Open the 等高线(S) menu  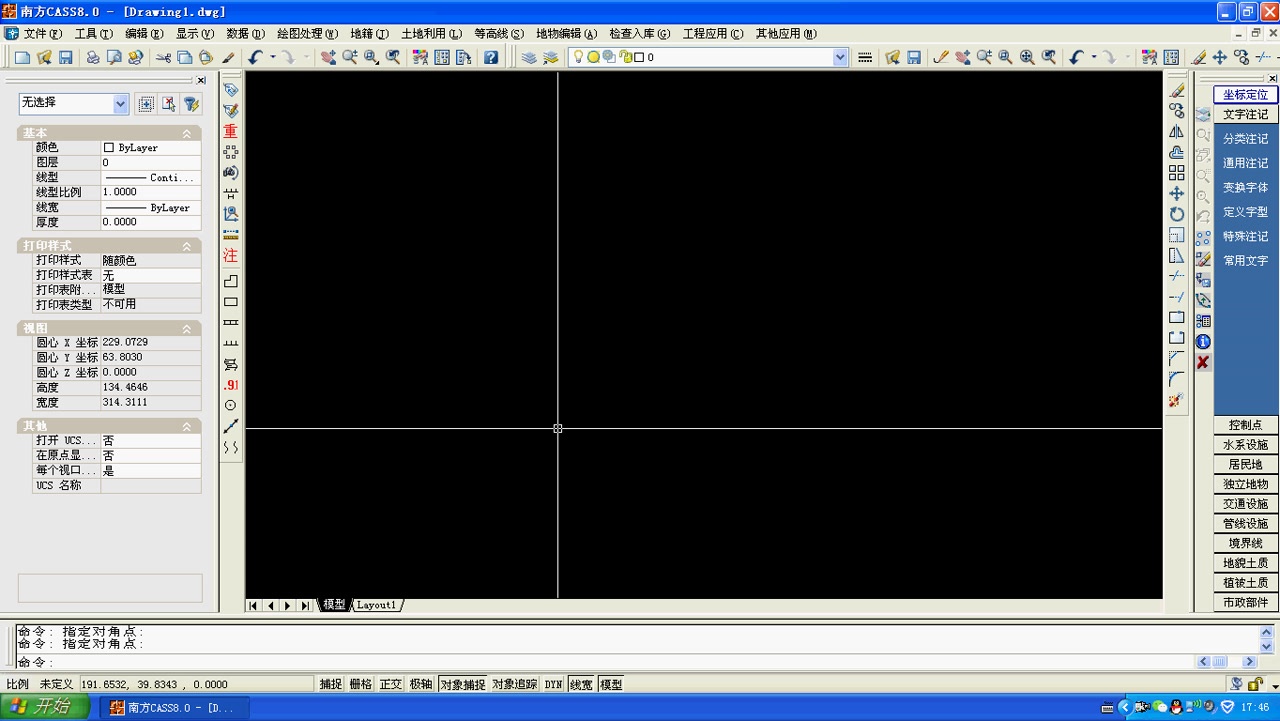[x=499, y=33]
